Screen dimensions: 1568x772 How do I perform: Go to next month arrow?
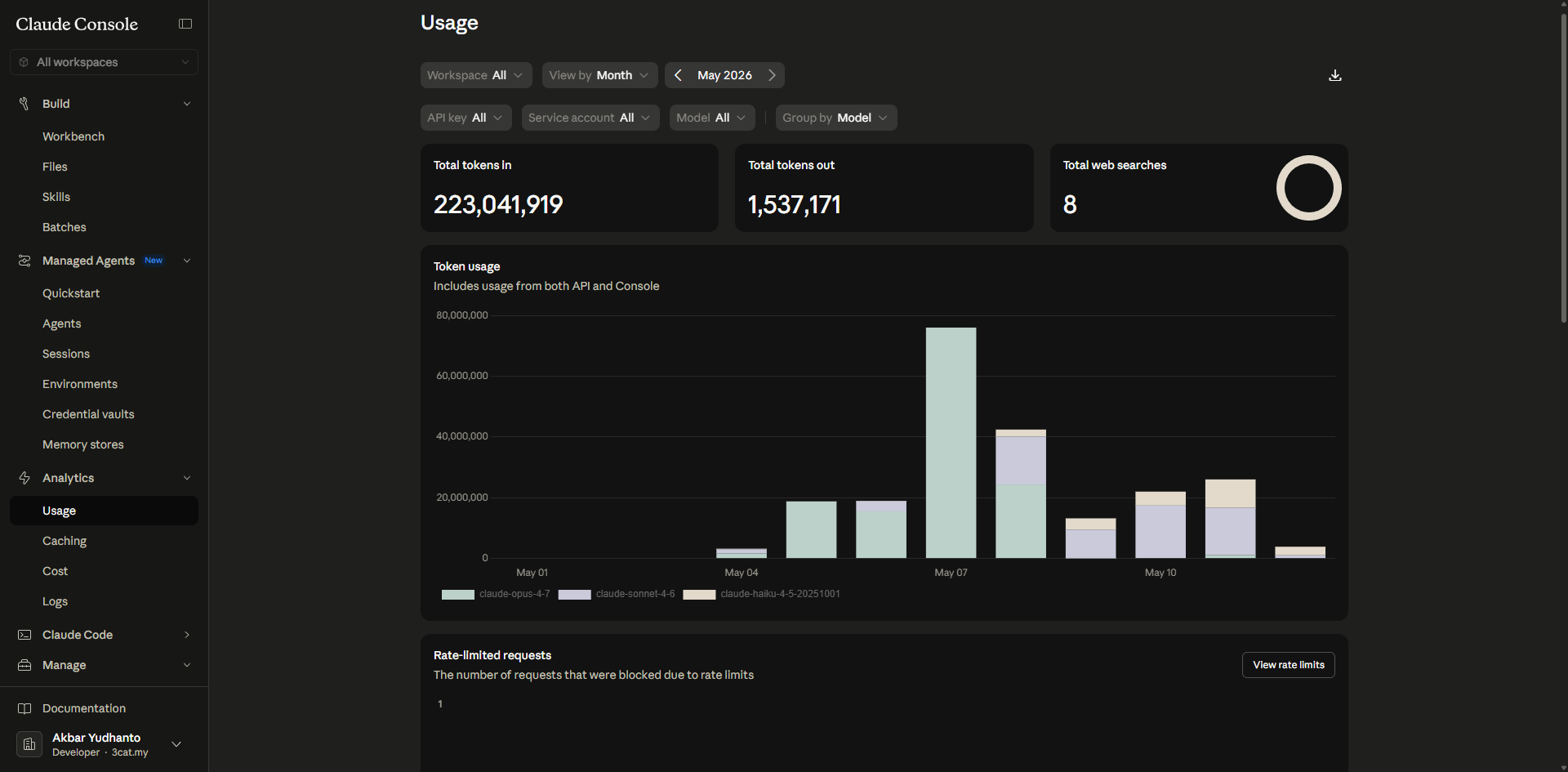pyautogui.click(x=772, y=75)
